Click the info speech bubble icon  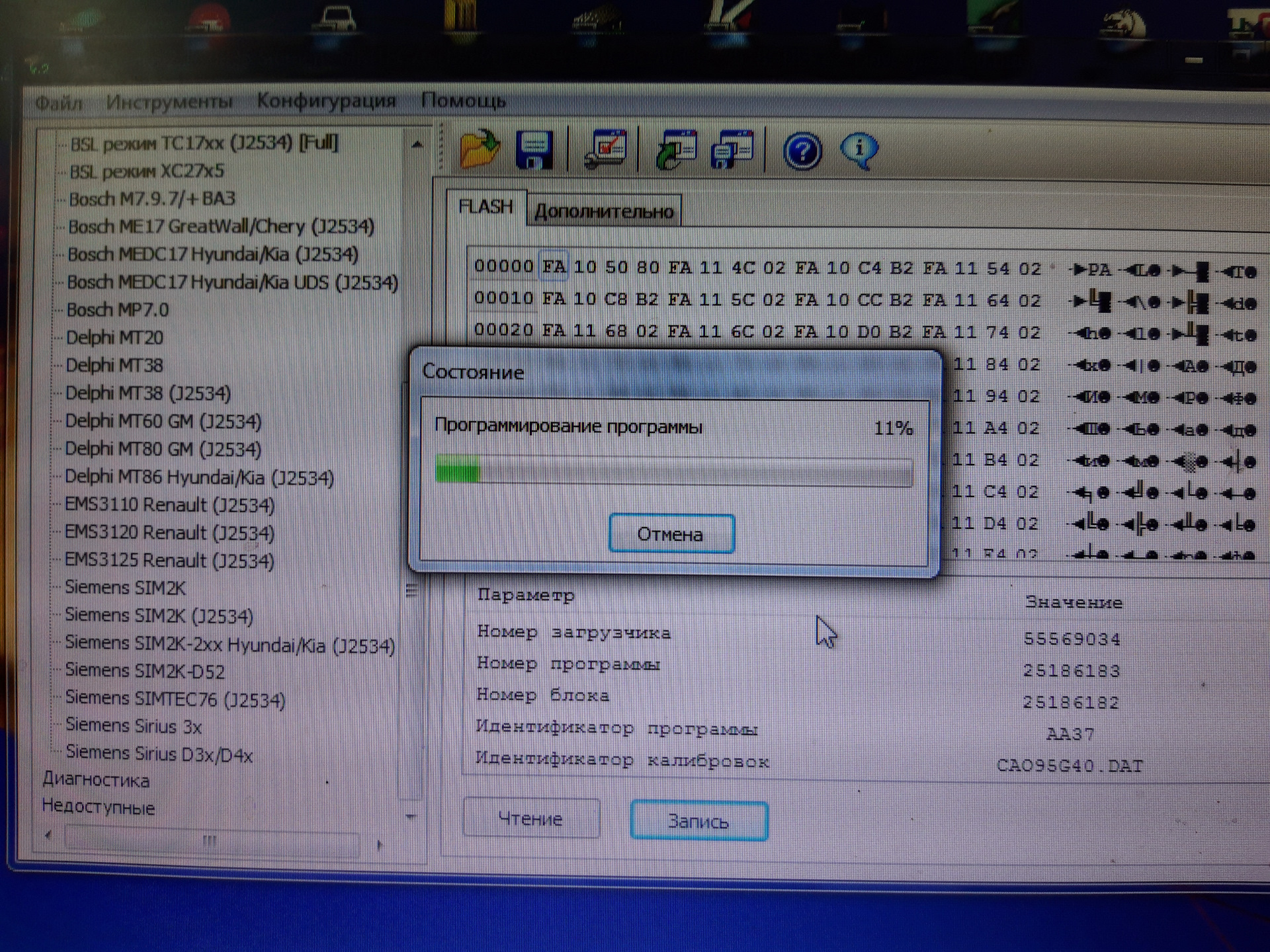859,150
